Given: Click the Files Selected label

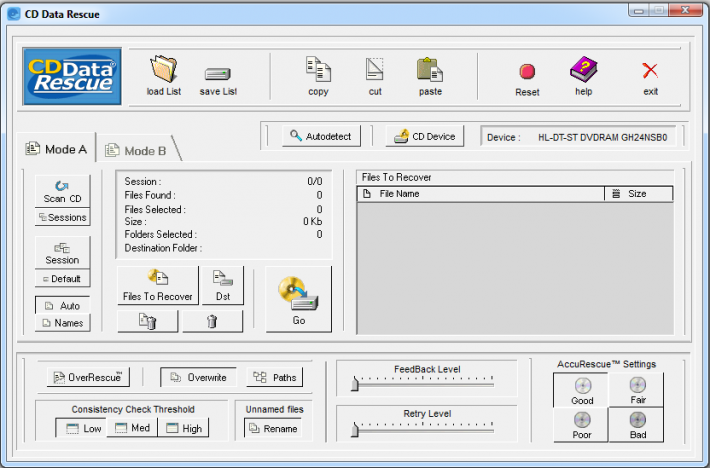Looking at the screenshot, I should 155,210.
